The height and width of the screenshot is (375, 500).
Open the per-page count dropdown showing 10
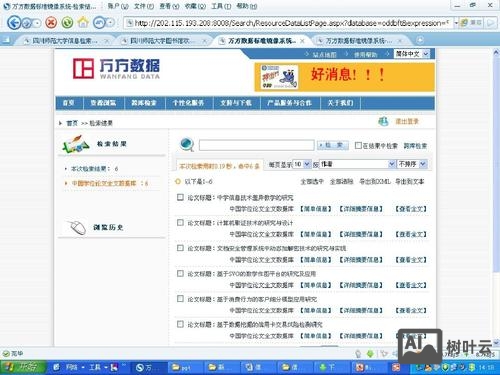pos(302,164)
